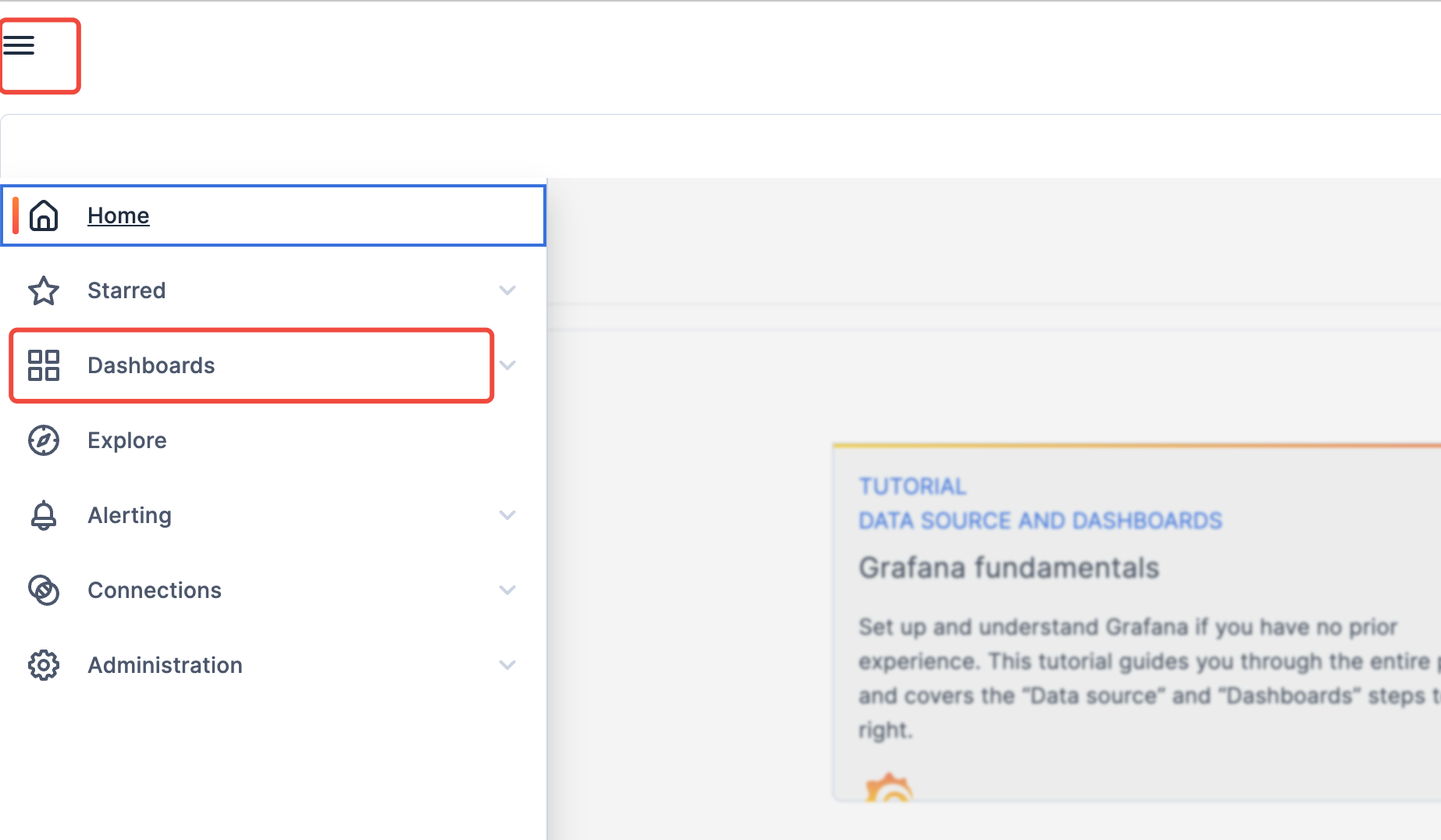
Task: Toggle the hamburger navigation menu
Action: coord(20,45)
